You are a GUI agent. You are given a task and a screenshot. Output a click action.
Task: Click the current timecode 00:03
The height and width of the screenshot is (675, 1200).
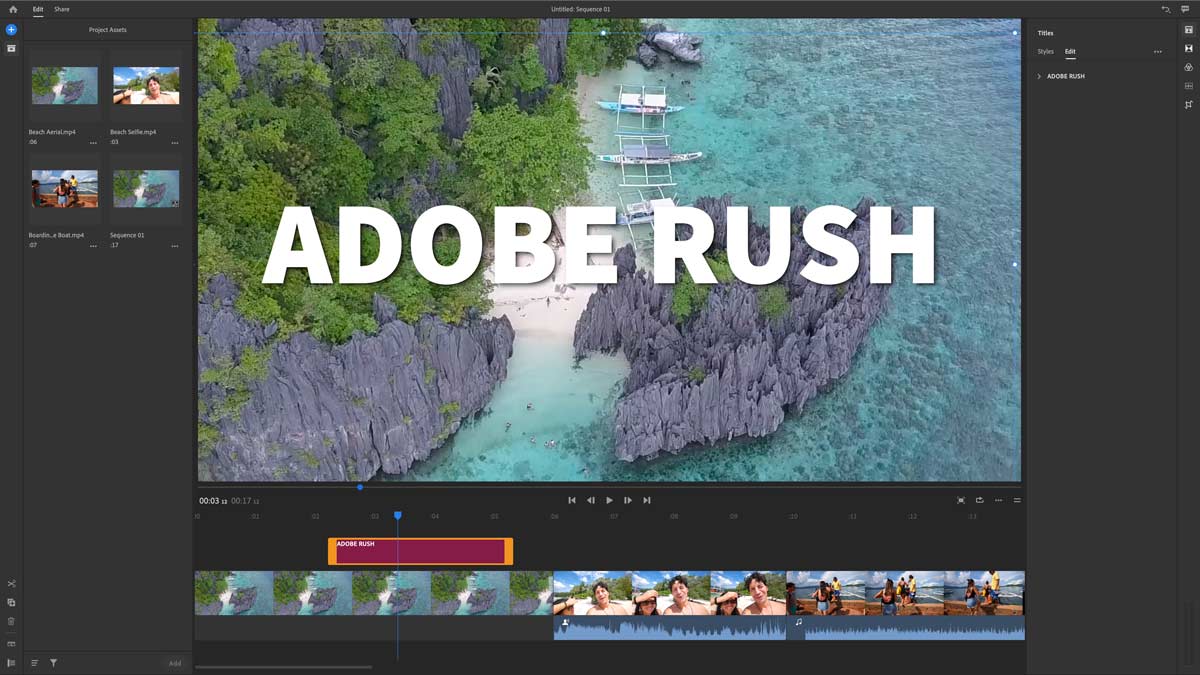(213, 501)
